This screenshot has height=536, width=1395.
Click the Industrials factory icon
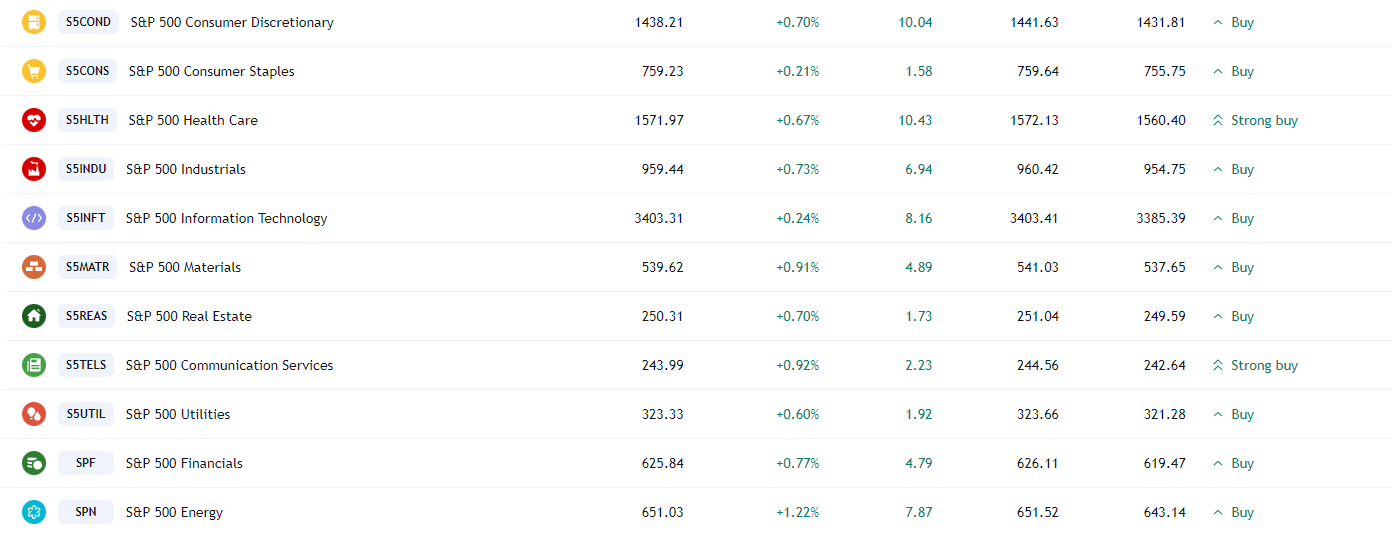(x=34, y=169)
